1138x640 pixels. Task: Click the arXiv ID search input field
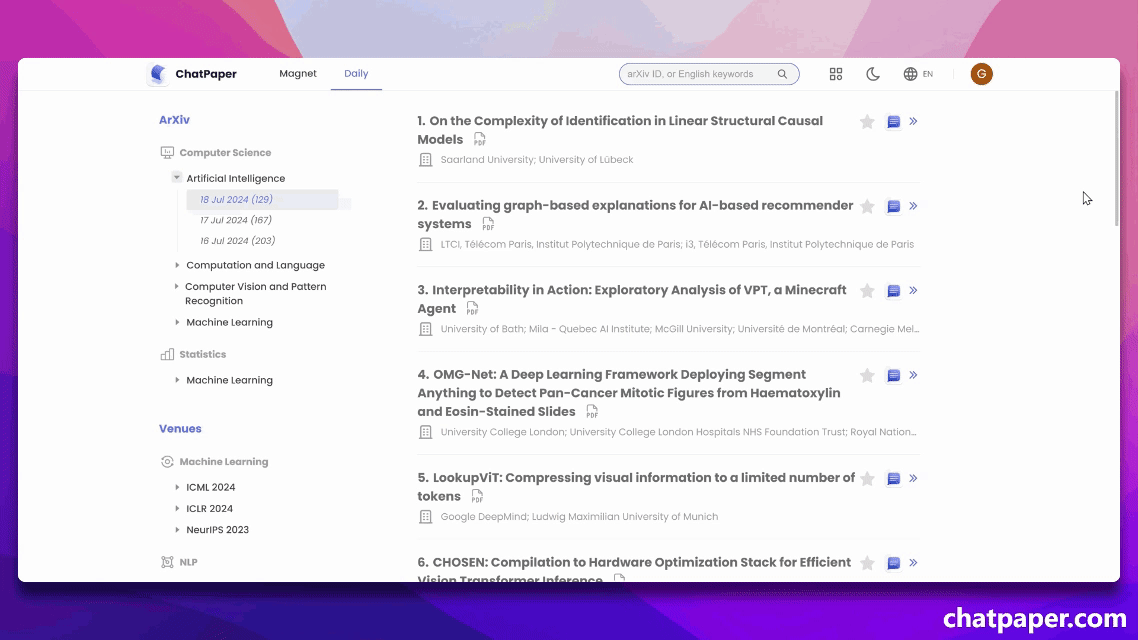coord(700,73)
